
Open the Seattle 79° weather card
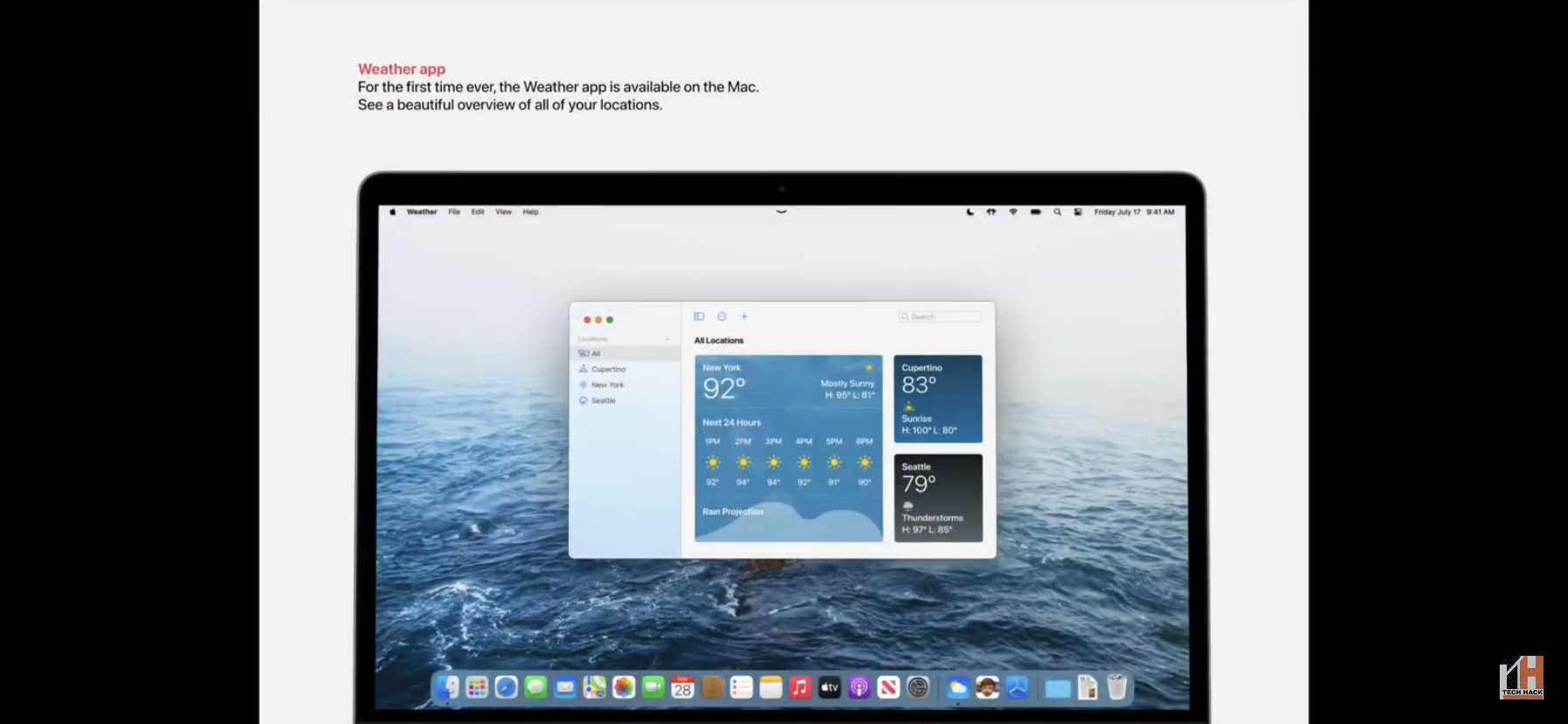click(x=938, y=498)
